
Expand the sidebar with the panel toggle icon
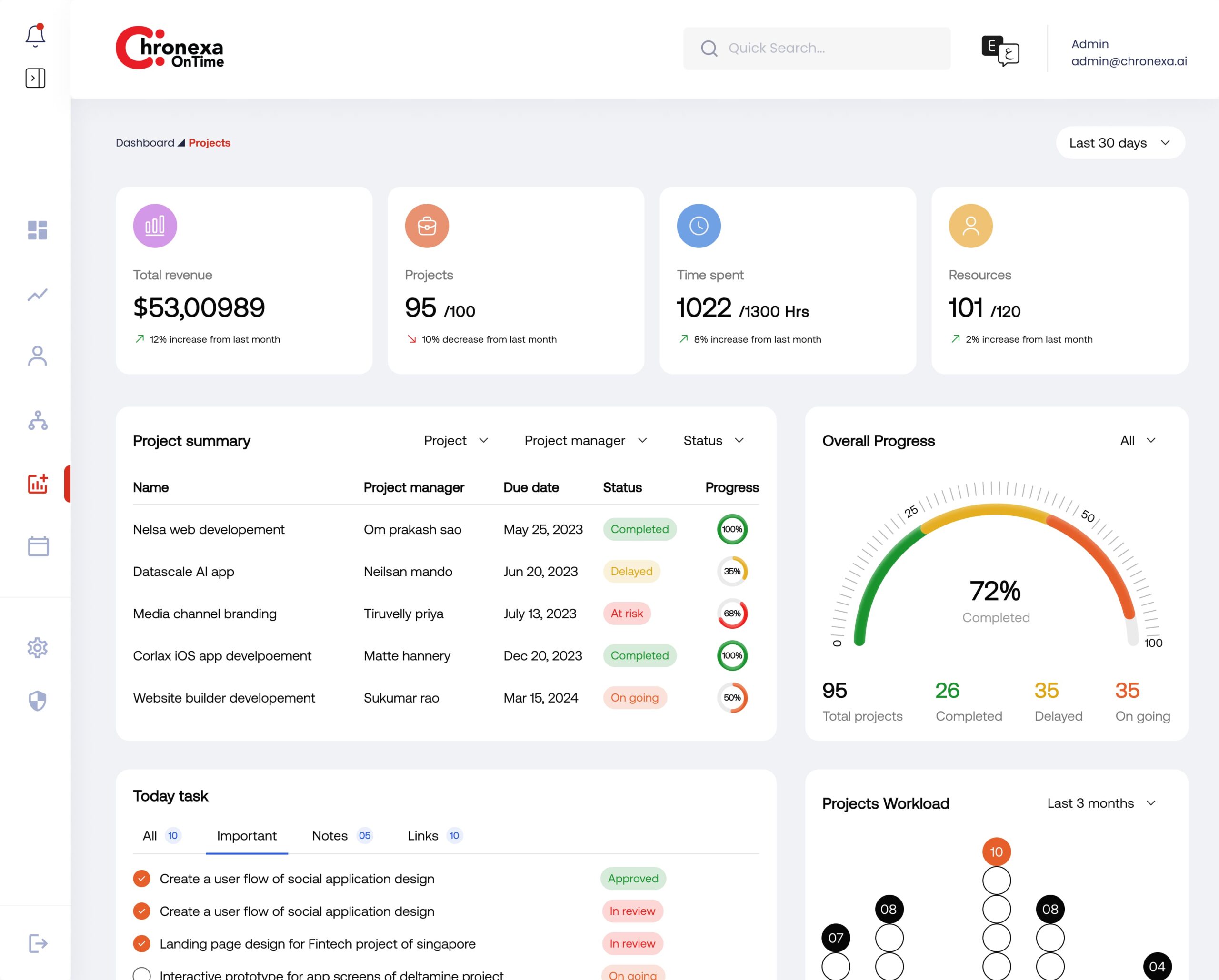tap(35, 78)
